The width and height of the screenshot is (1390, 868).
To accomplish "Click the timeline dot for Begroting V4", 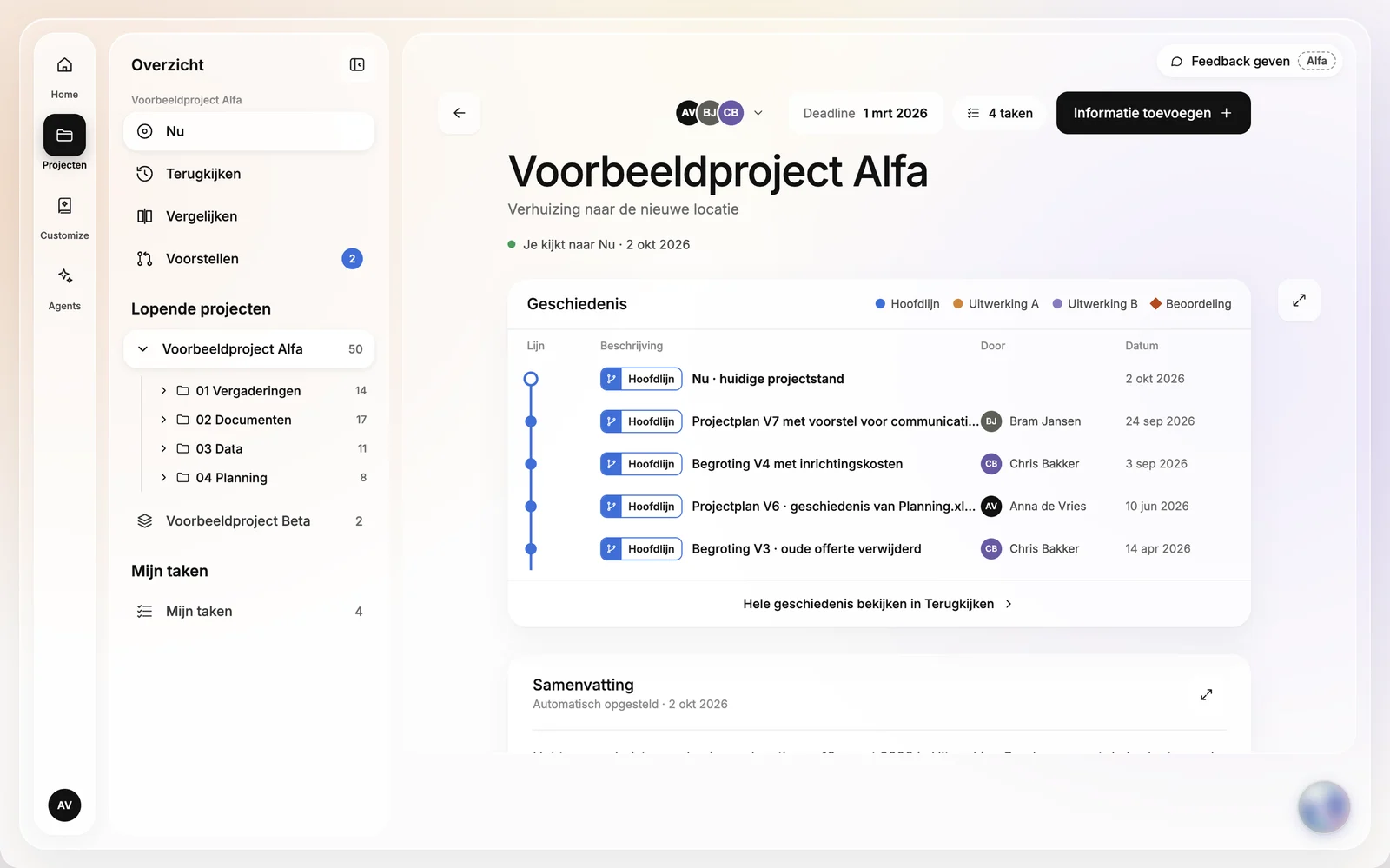I will 531,464.
